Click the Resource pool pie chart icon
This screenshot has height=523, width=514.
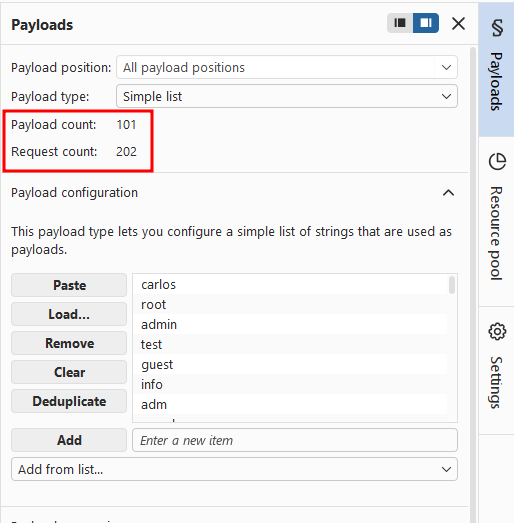pyautogui.click(x=497, y=162)
